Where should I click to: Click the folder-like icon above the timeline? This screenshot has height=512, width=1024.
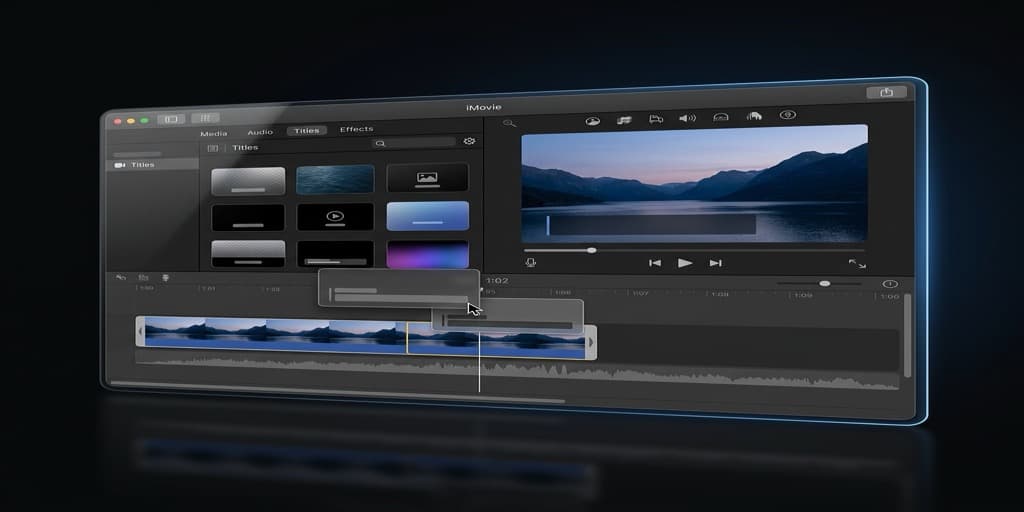click(144, 278)
